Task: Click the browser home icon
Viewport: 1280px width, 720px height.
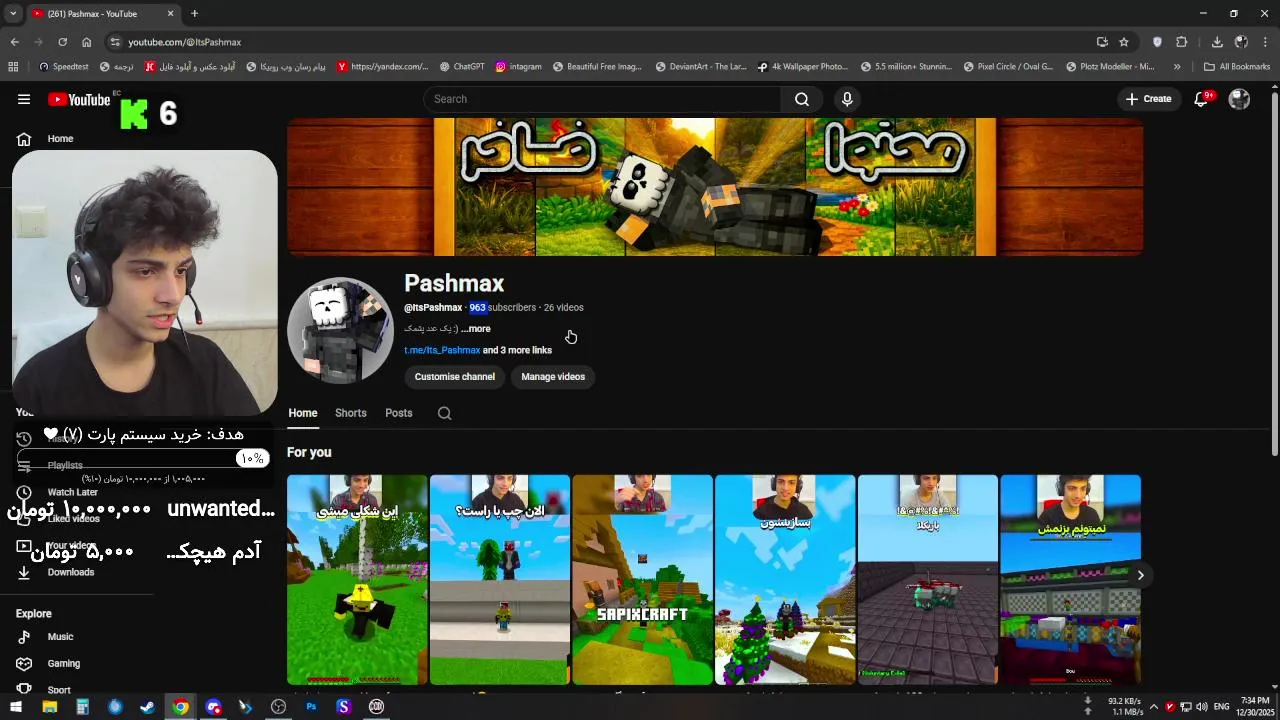Action: (x=86, y=42)
